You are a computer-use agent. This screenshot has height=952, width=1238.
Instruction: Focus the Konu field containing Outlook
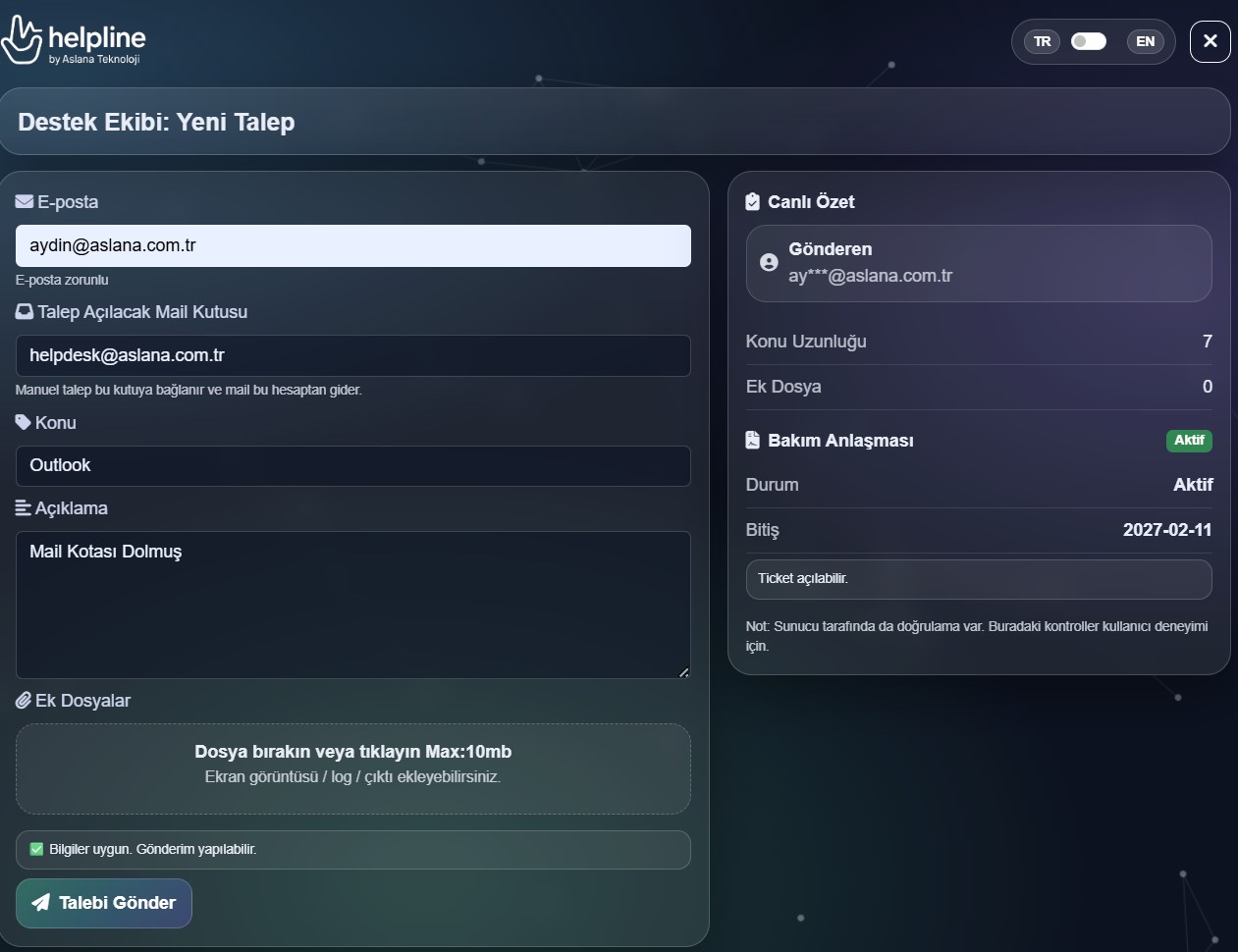click(352, 466)
